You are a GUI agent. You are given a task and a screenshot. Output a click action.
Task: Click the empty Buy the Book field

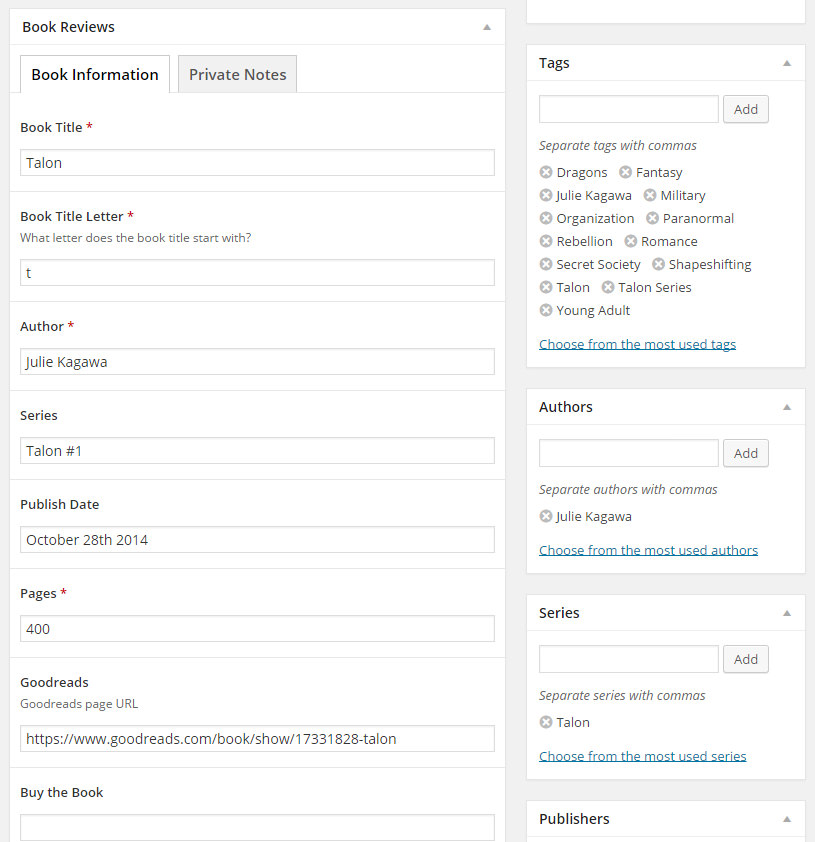coord(257,827)
